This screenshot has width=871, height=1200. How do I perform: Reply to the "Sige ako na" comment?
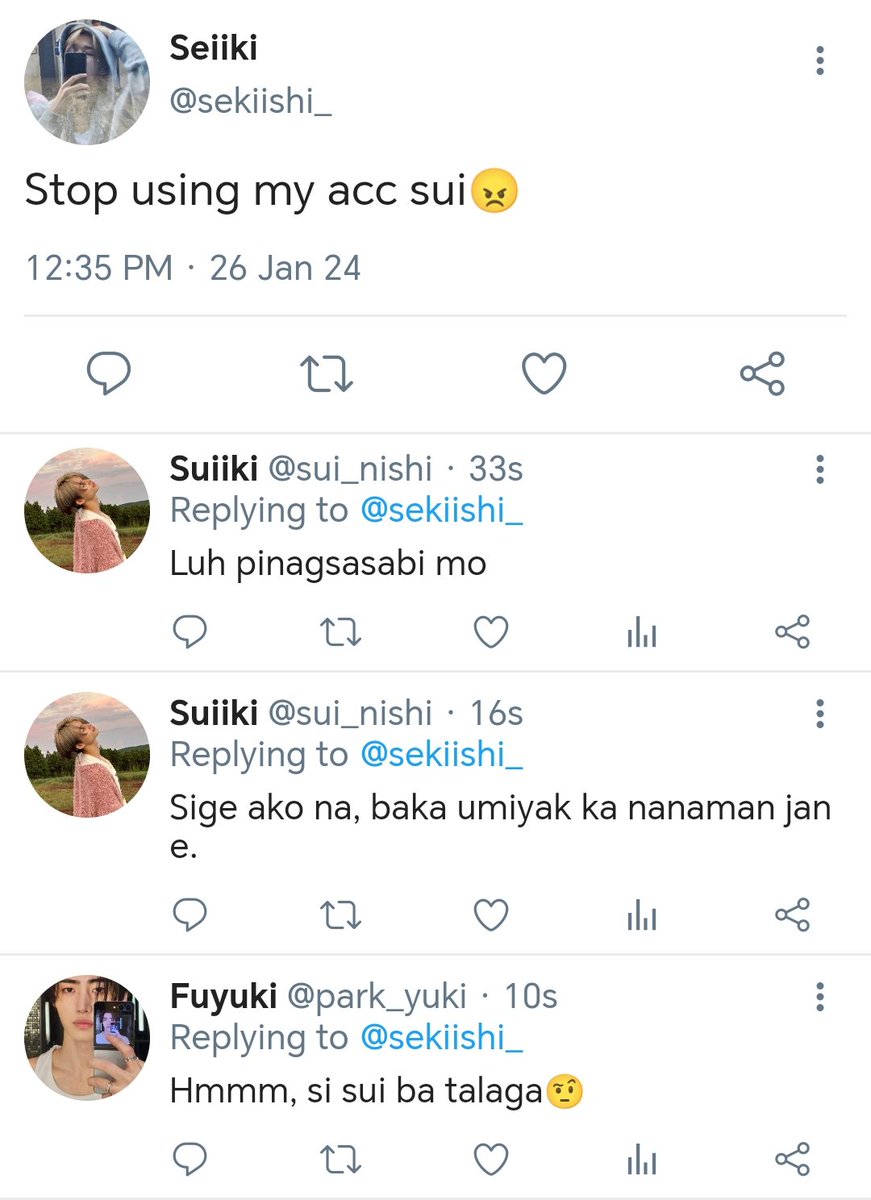coord(189,915)
